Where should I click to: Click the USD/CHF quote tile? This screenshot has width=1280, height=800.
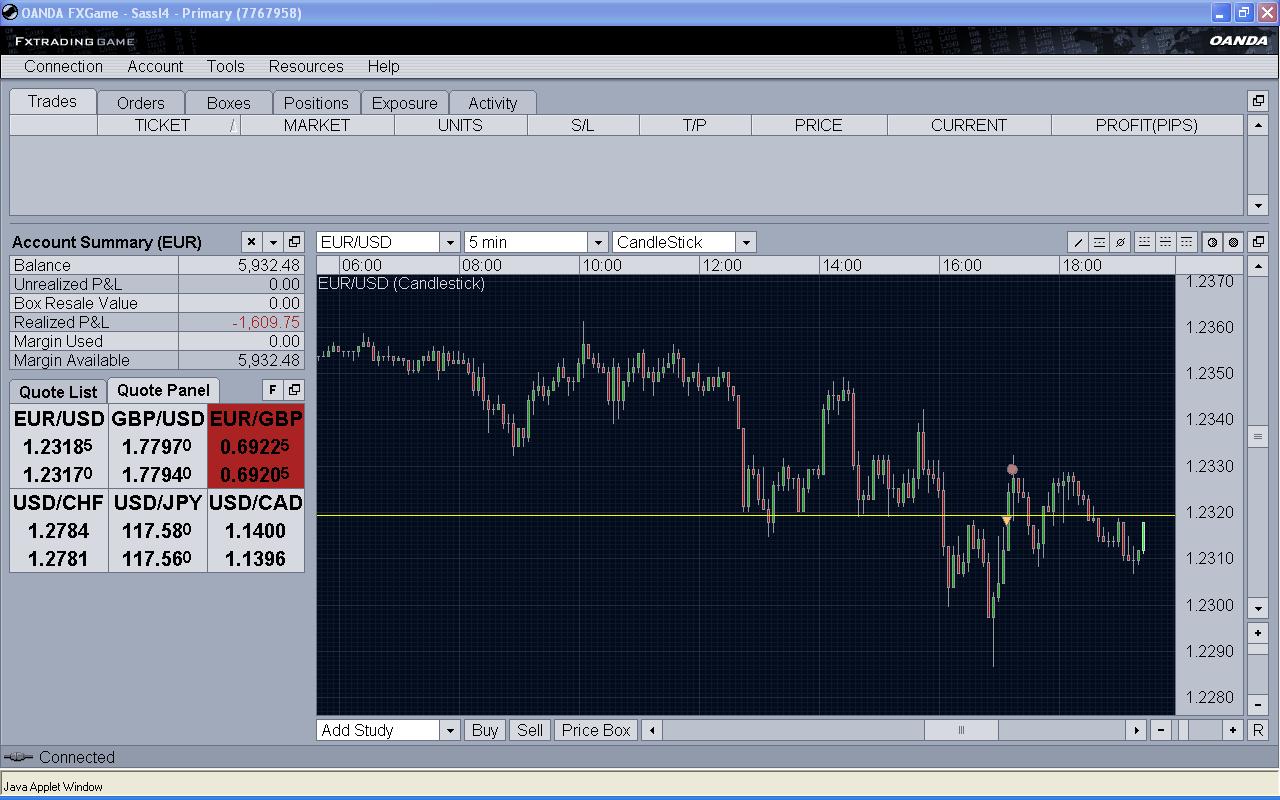[59, 530]
